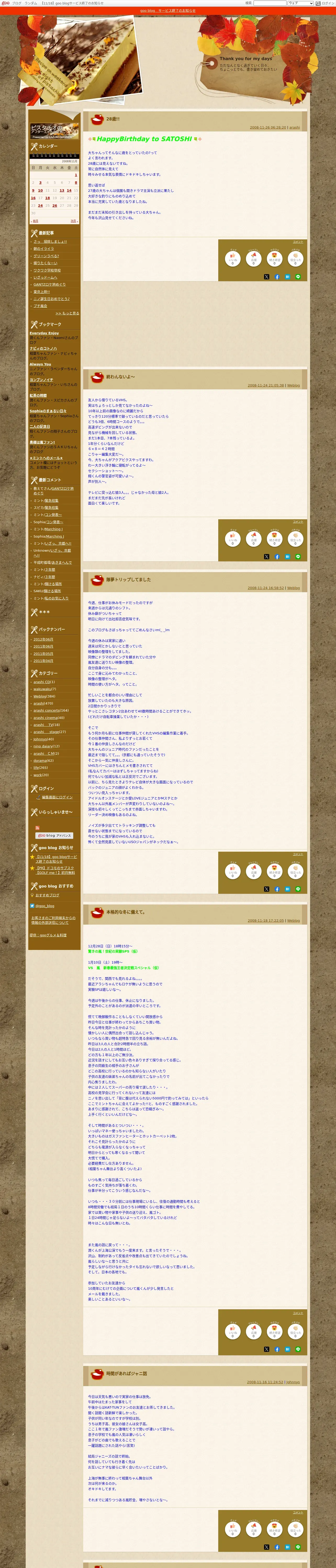Click いいね reaction under 終わんないよ〜 post
The width and height of the screenshot is (336, 1568).
pos(232,539)
